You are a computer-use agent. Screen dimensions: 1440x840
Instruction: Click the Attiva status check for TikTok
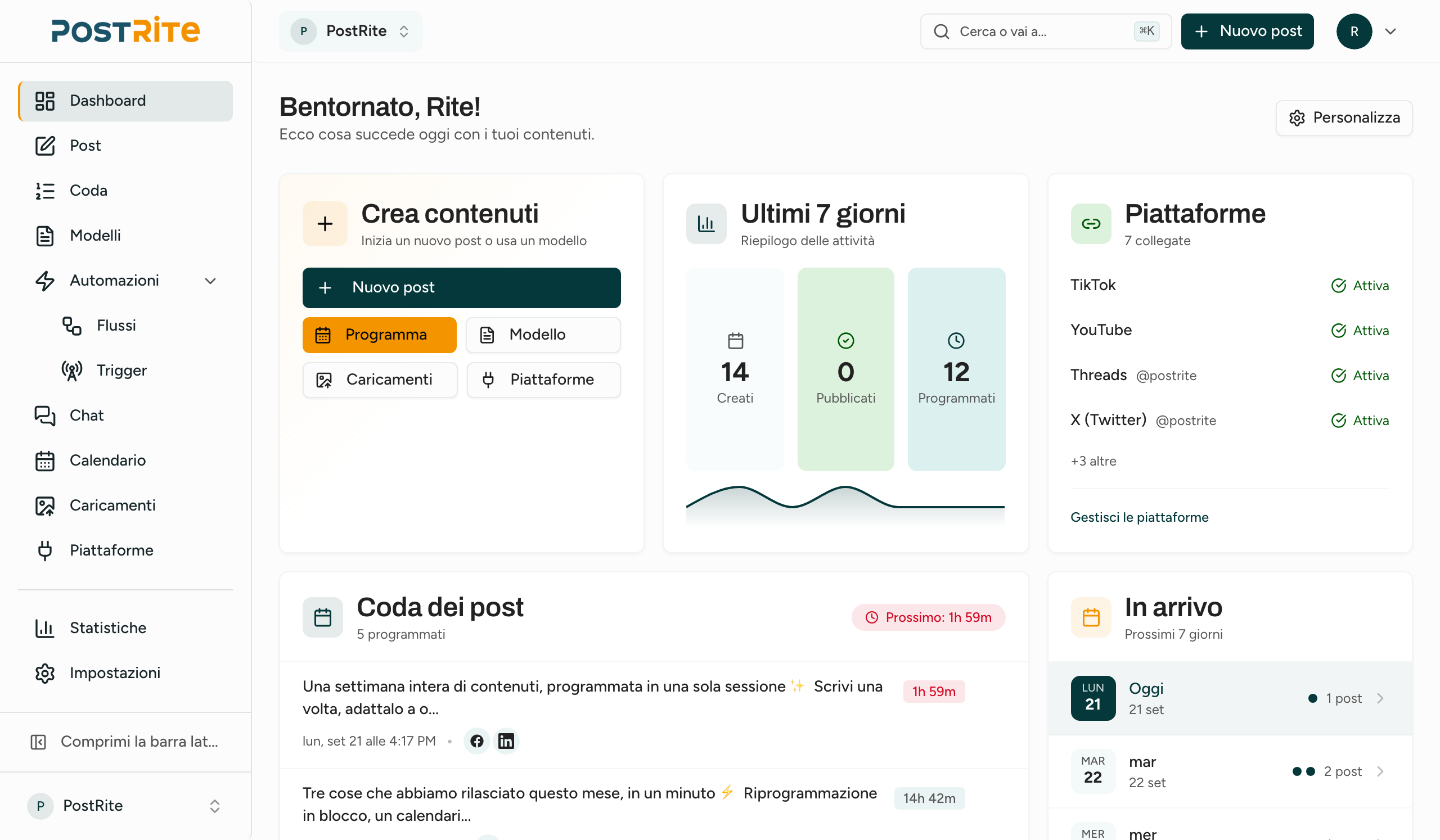click(x=1338, y=286)
